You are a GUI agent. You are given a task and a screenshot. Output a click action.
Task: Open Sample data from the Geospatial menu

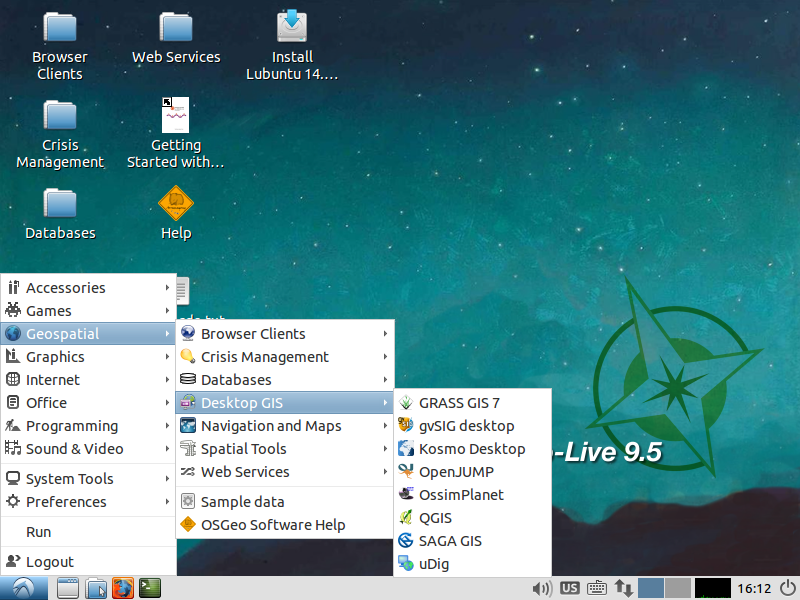pos(285,502)
